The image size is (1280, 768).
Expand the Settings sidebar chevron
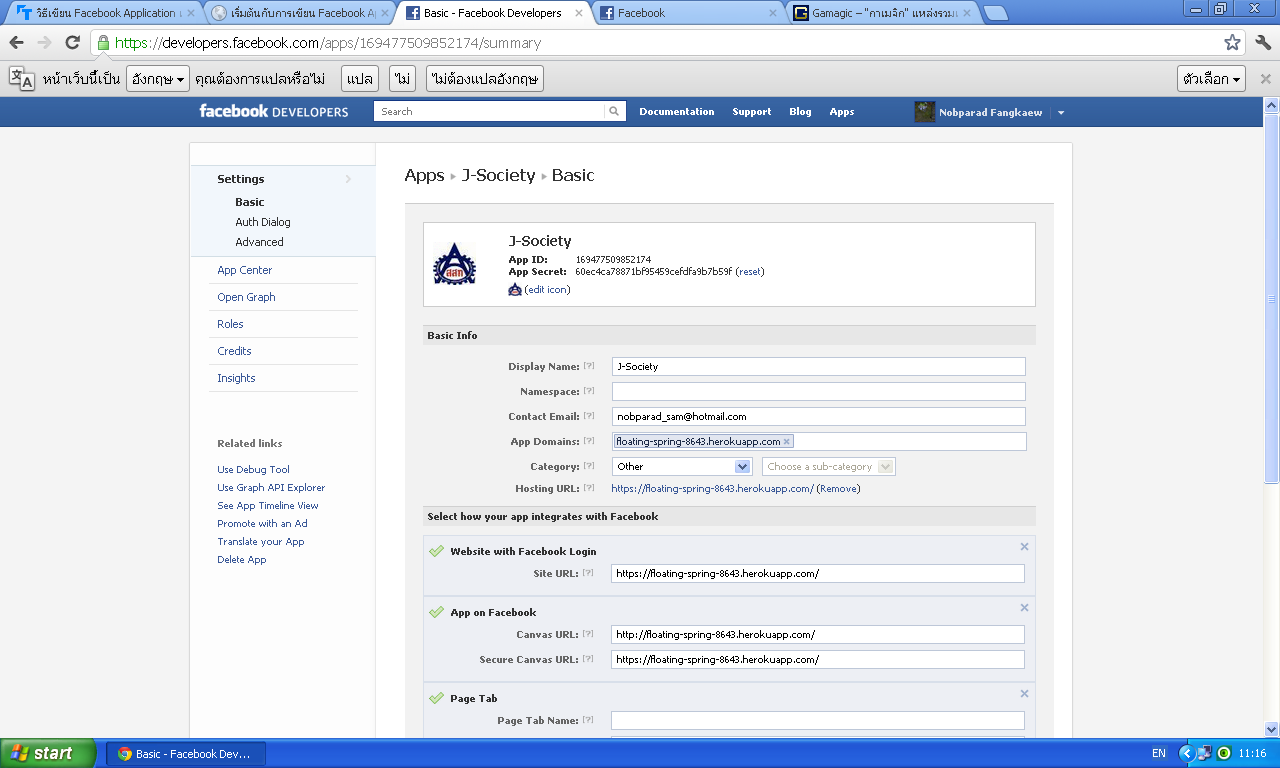point(348,179)
